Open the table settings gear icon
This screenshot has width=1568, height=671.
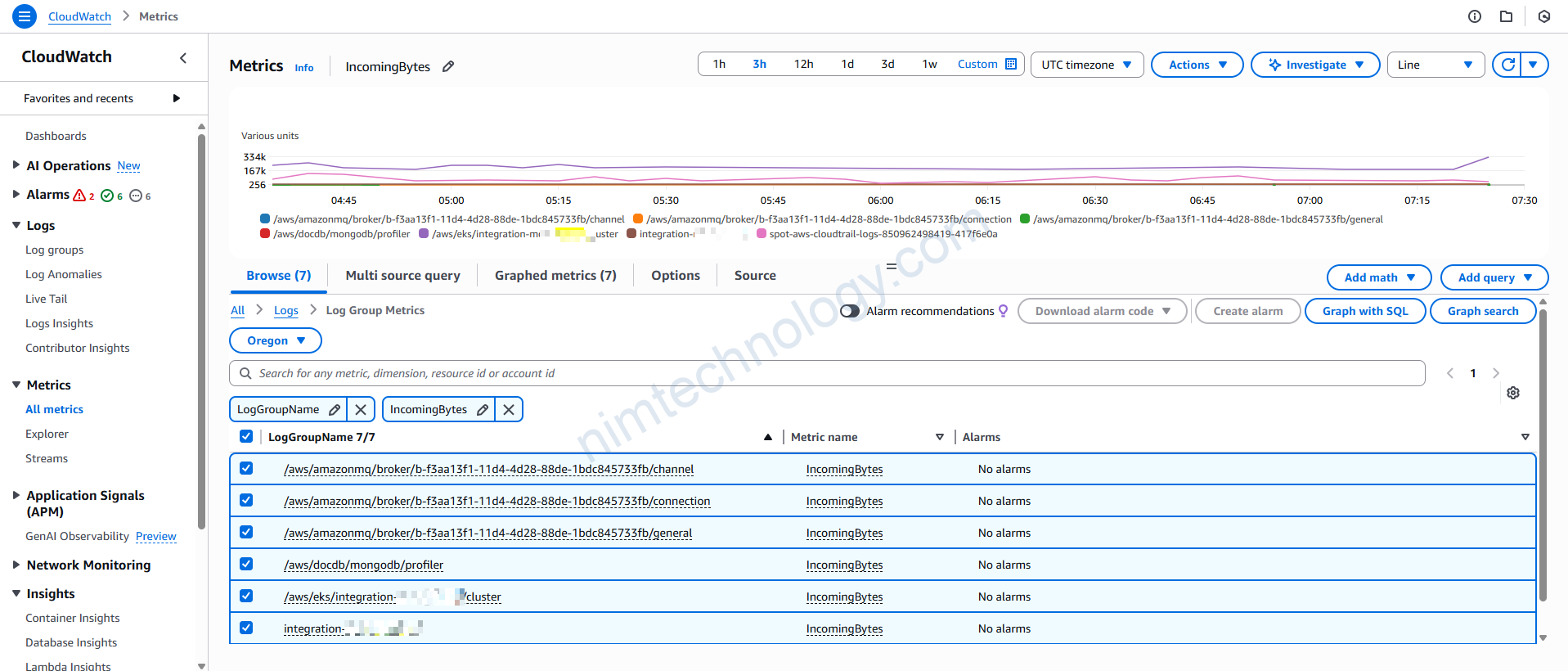tap(1512, 393)
